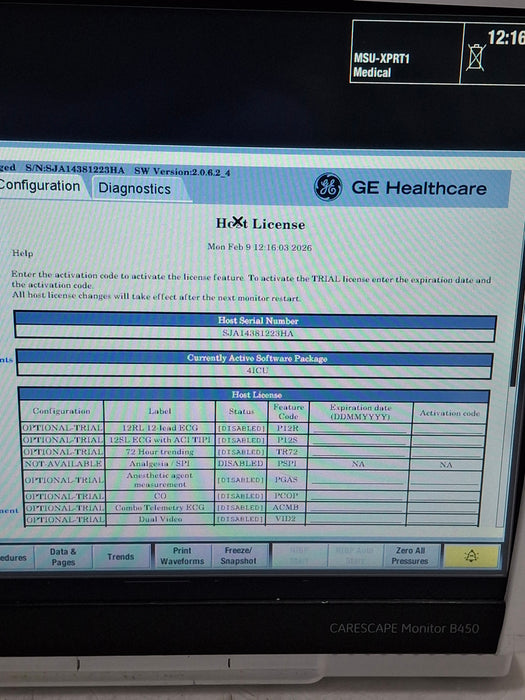525x700 pixels.
Task: Click 'Expiration date (DDMMYYYY)' column header
Action: click(x=360, y=412)
